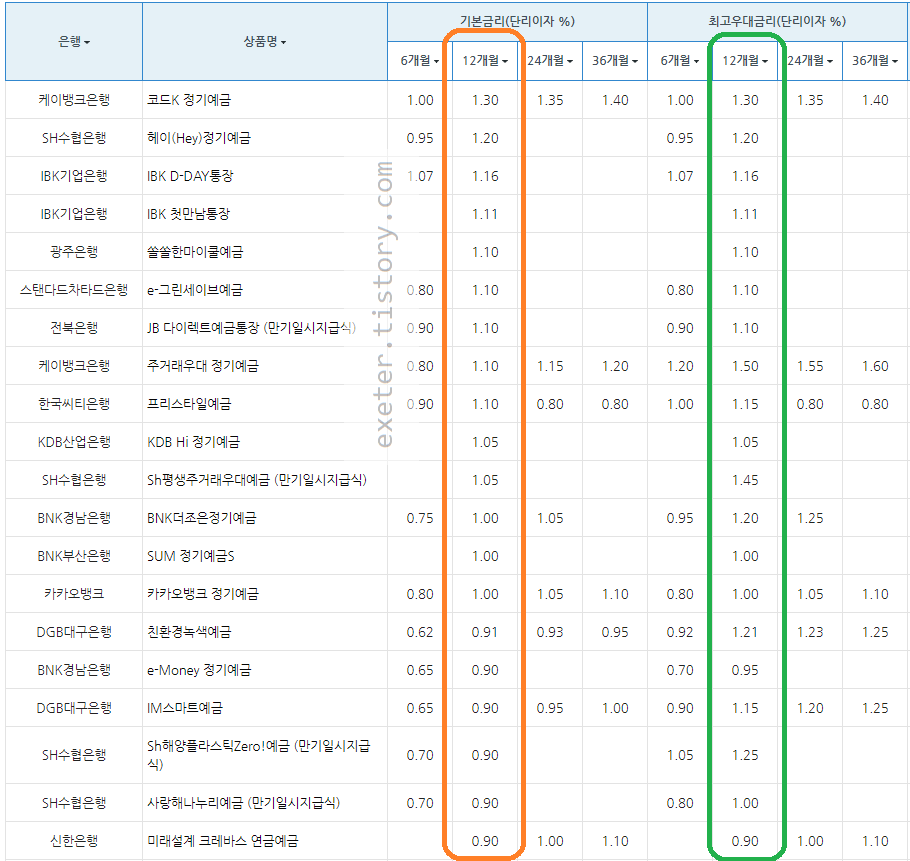Select product Sh평생주거래우대예금
This screenshot has width=910, height=861.
tap(208, 480)
